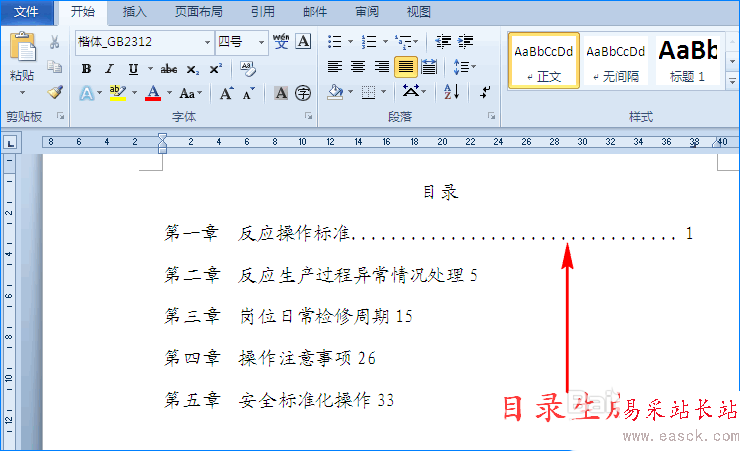Click the Copy icon
This screenshot has width=740, height=451.
click(54, 67)
